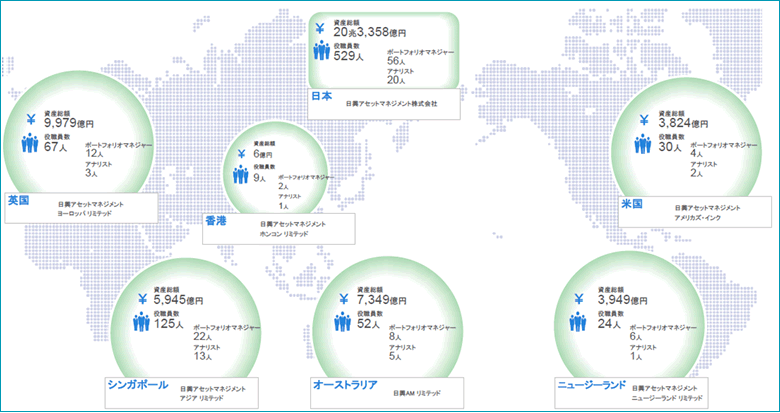The image size is (780, 413).
Task: Click the ニュージーランド リミテッド company text
Action: [x=667, y=398]
